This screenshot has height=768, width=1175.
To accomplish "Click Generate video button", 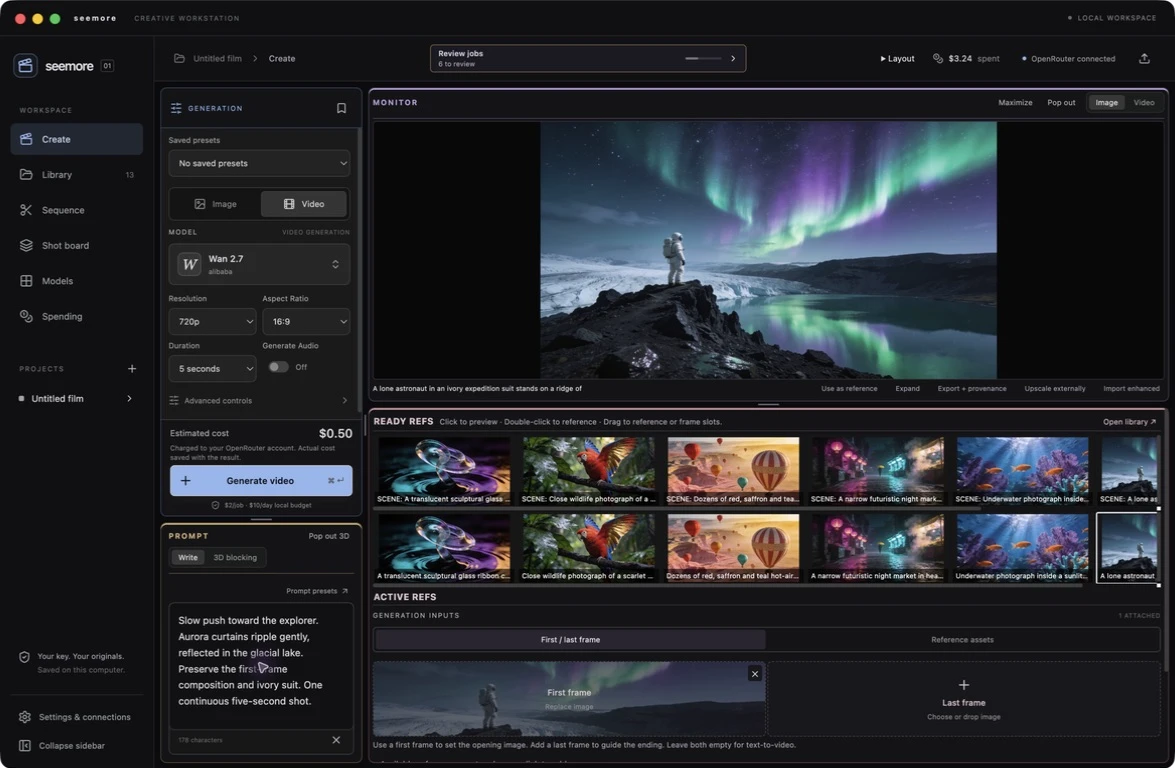I will point(261,481).
